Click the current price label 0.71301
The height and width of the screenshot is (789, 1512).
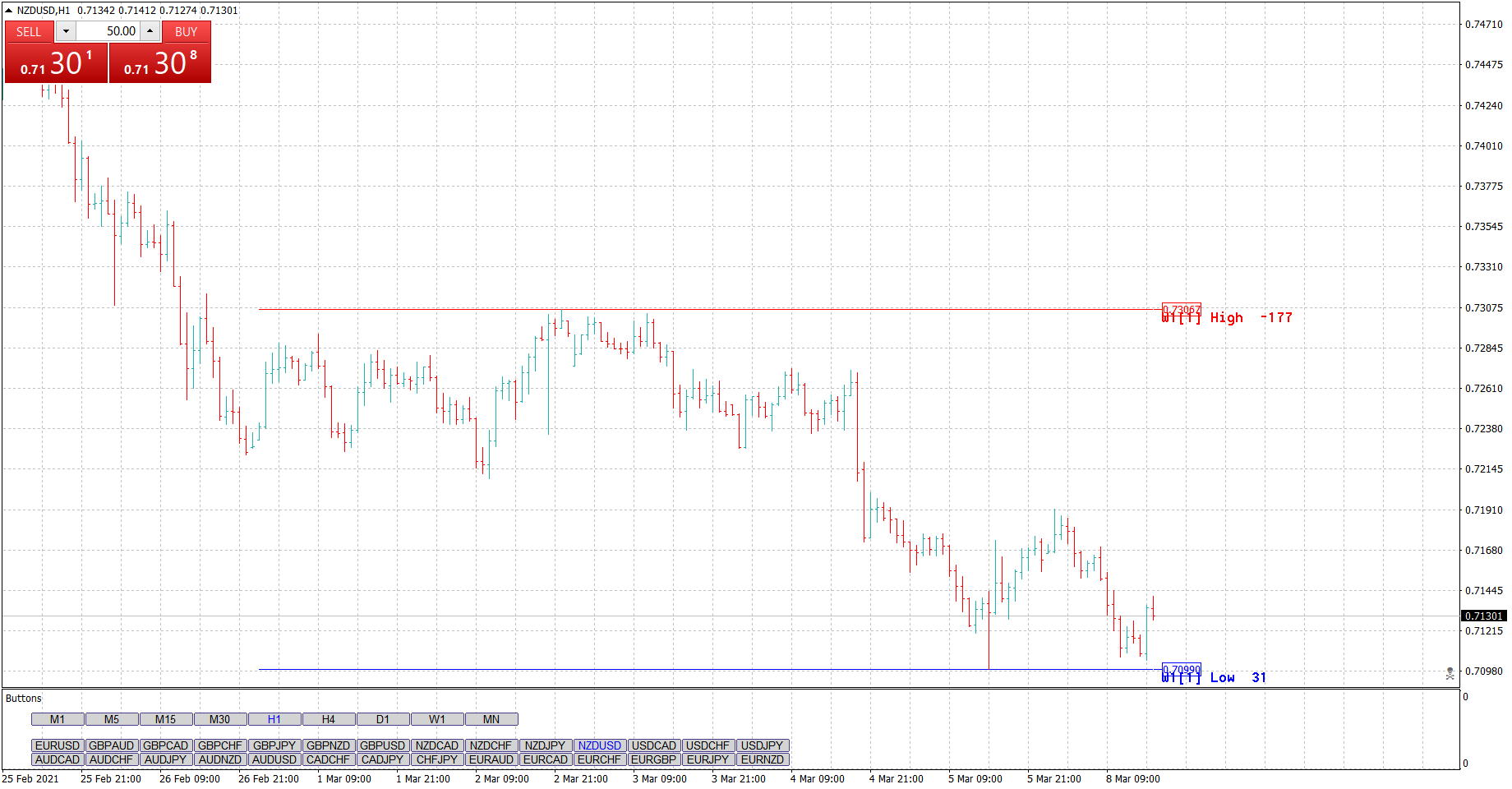[x=1484, y=616]
